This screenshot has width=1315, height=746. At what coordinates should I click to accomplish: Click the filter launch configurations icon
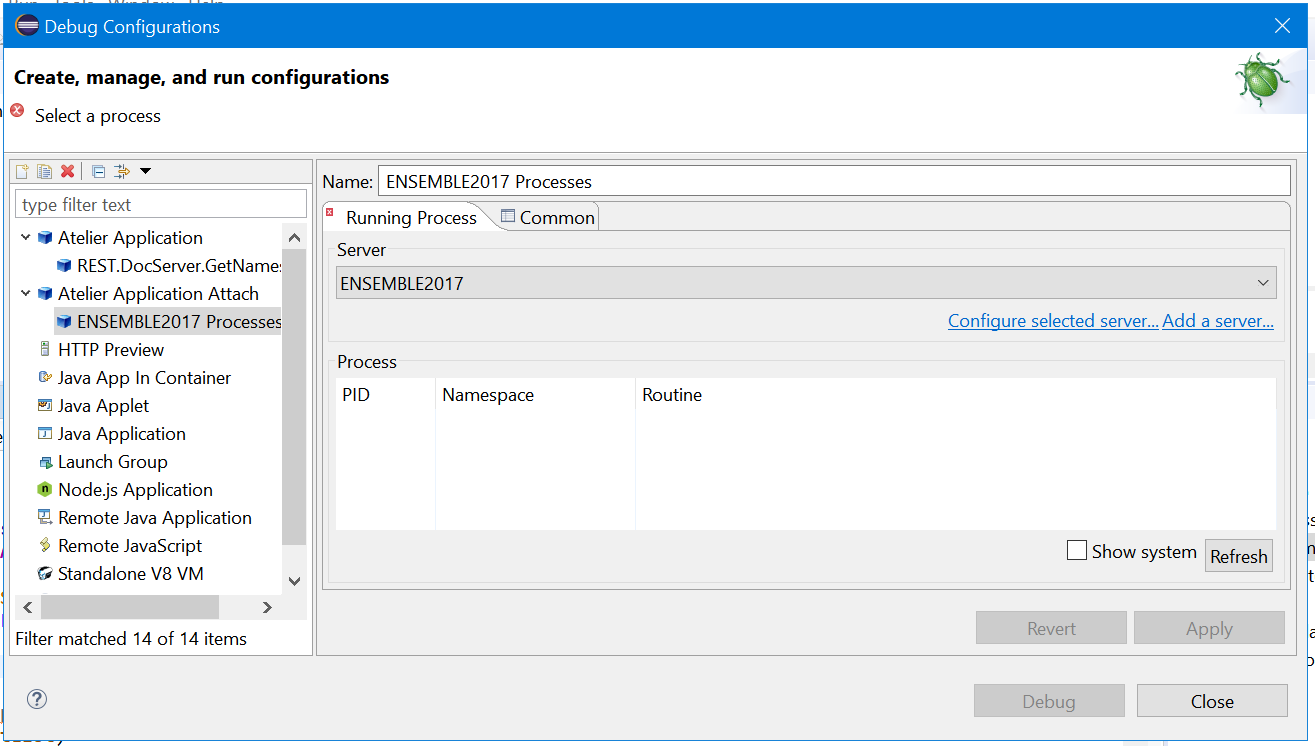(122, 172)
